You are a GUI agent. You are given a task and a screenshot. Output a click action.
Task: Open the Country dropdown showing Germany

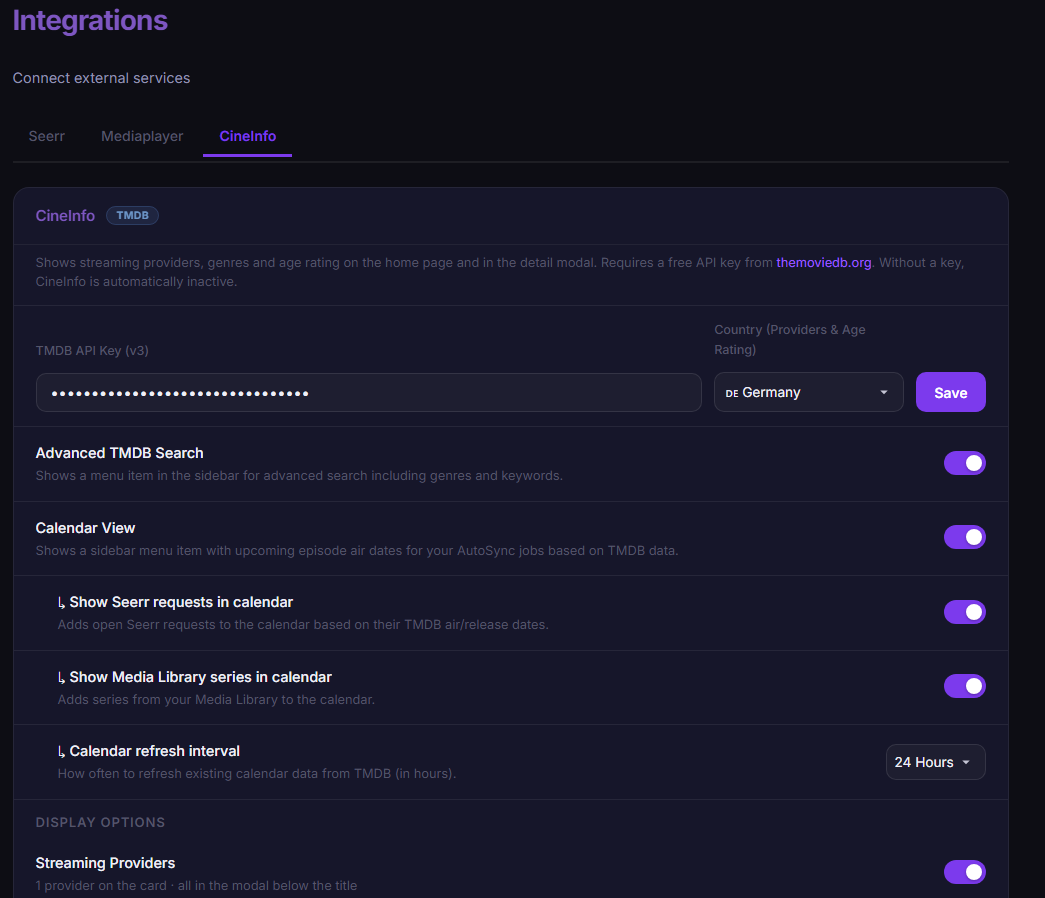click(x=808, y=393)
